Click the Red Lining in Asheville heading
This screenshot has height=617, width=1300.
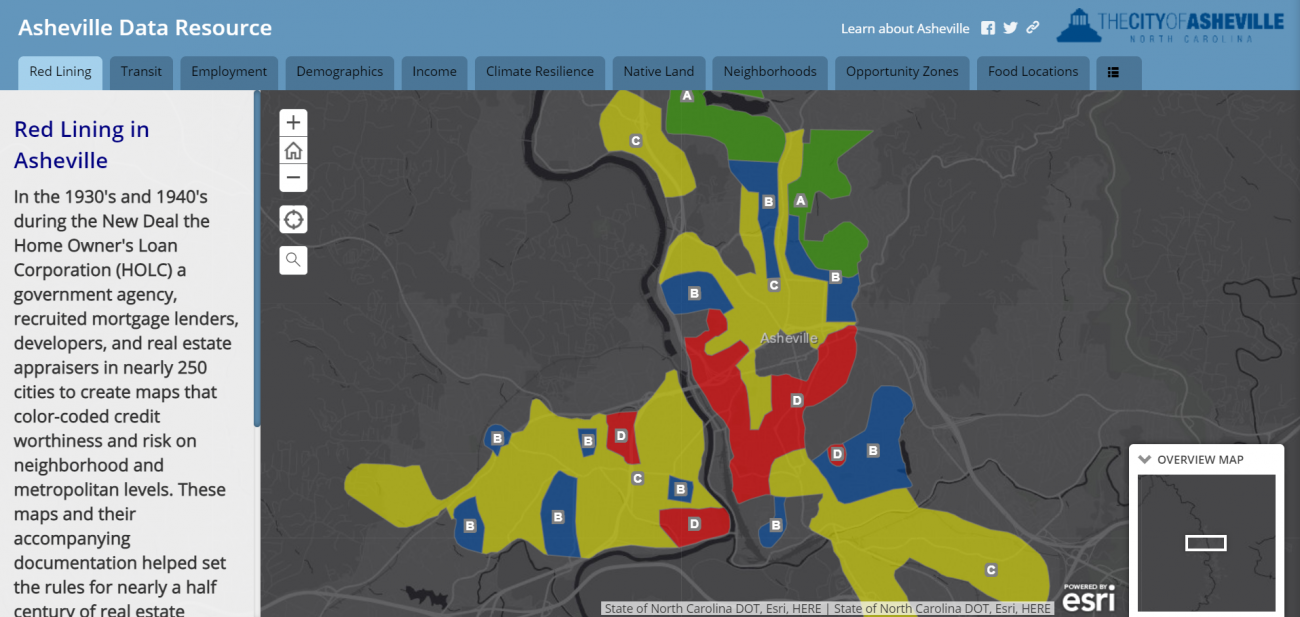tap(81, 145)
